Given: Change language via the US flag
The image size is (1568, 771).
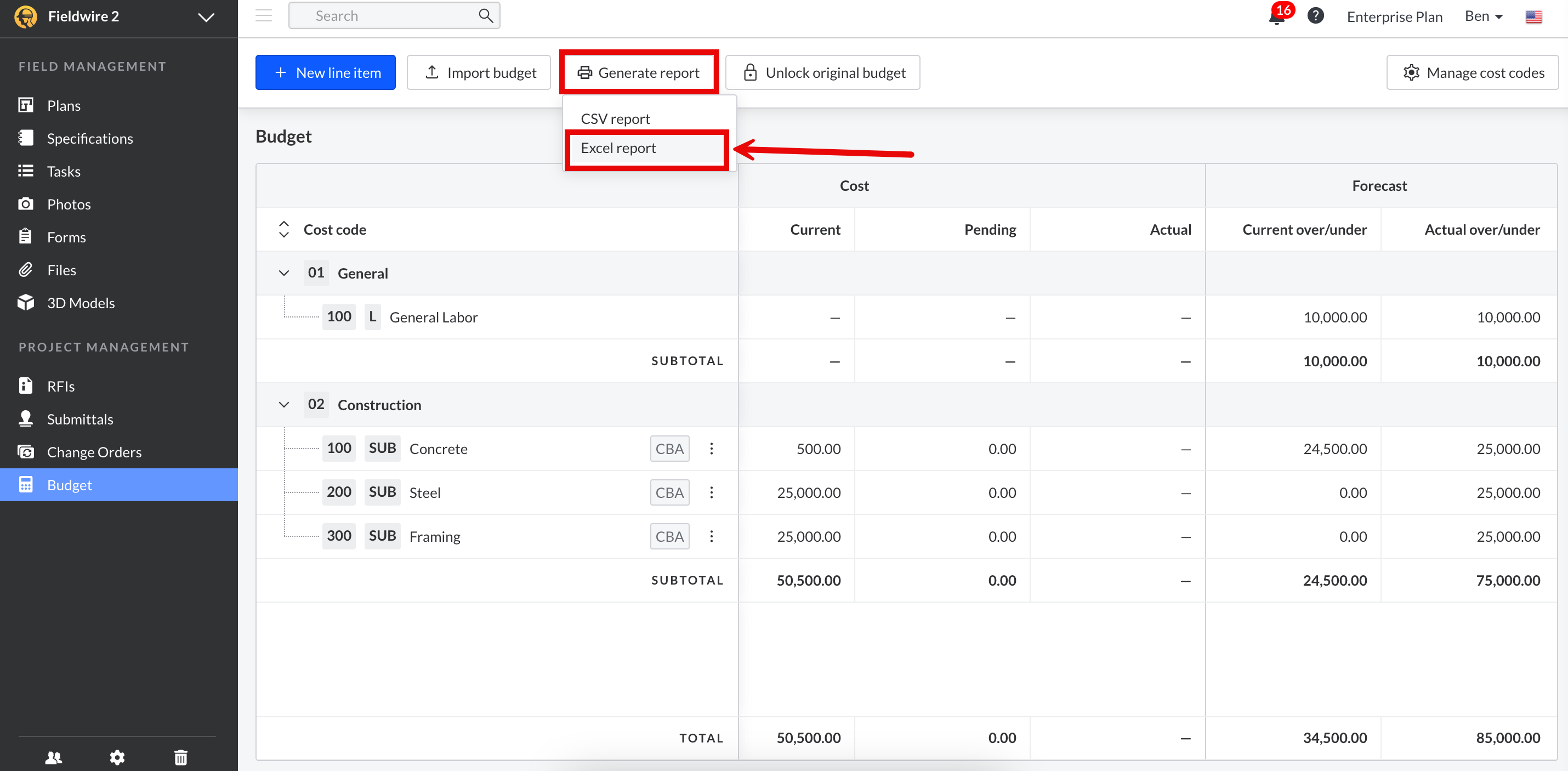Looking at the screenshot, I should [x=1533, y=16].
